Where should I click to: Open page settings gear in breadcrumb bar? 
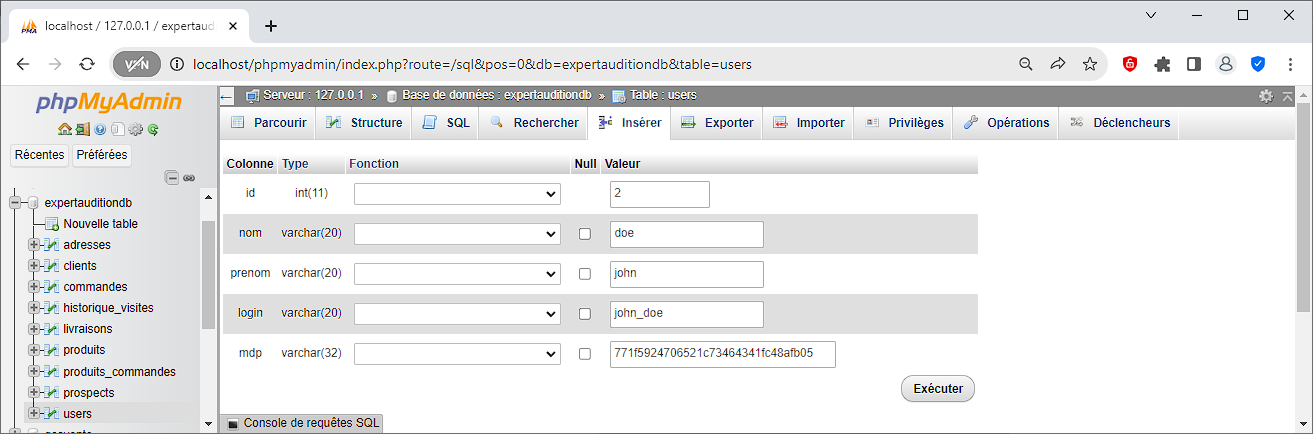click(x=1266, y=96)
